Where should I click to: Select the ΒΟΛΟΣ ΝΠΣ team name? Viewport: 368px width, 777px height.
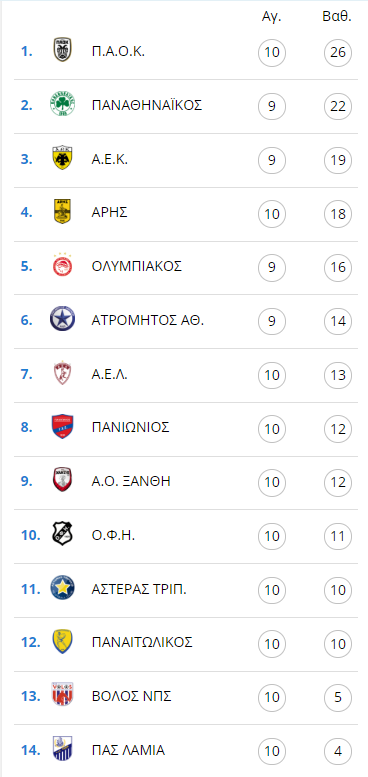(x=132, y=696)
